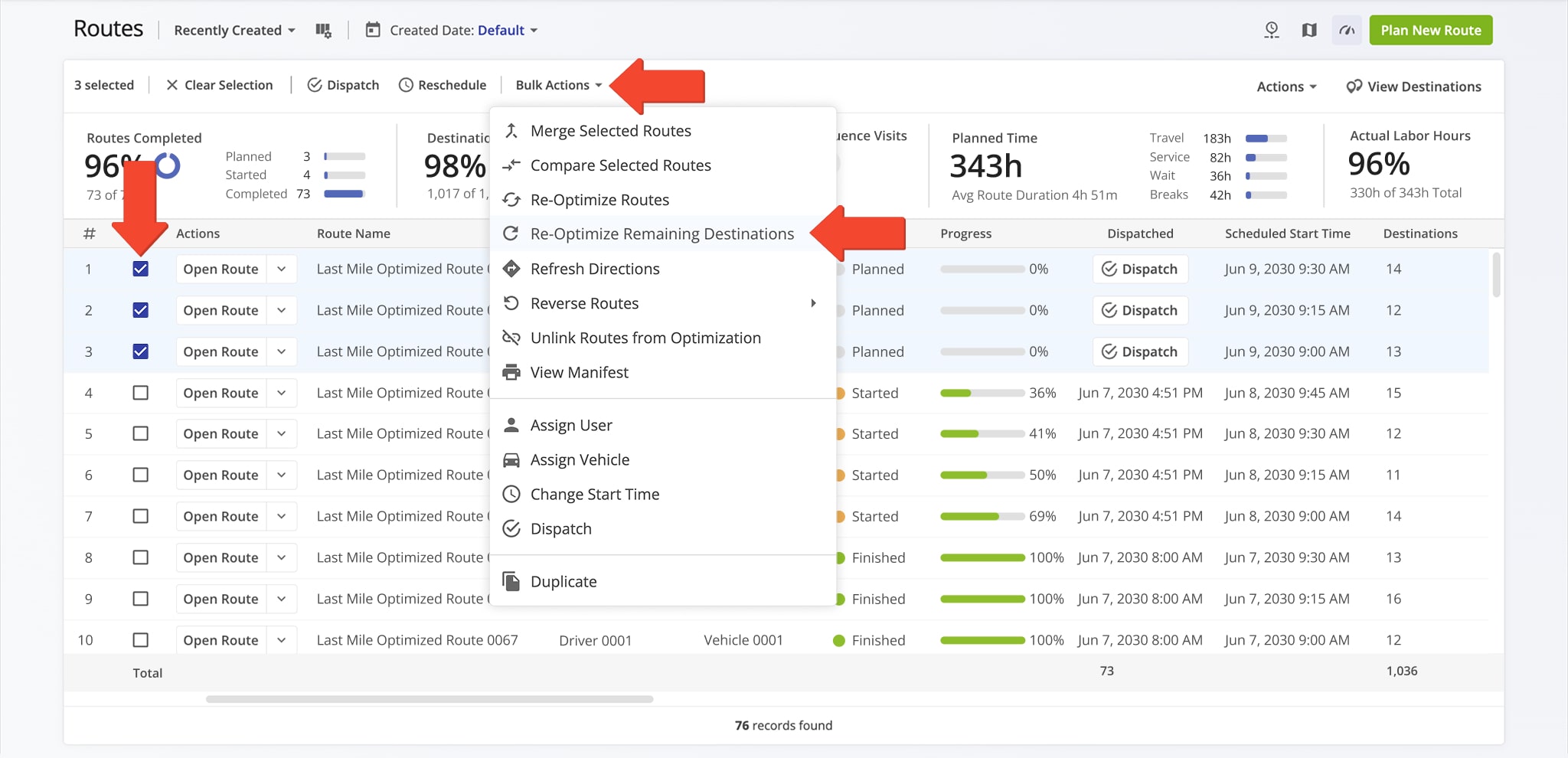Click the View Destinations button
The width and height of the screenshot is (1568, 758).
tap(1413, 87)
